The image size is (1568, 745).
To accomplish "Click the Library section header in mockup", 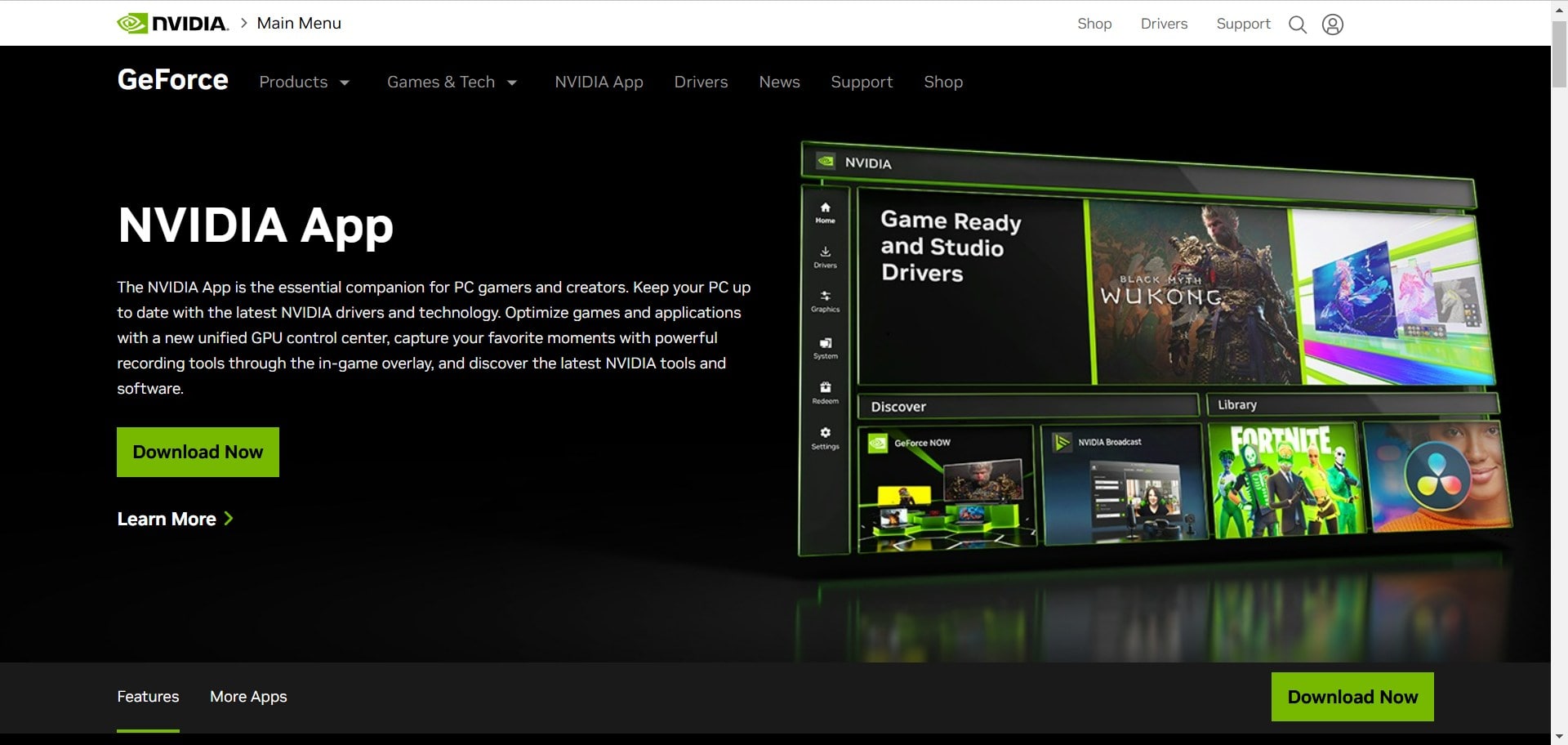I will click(x=1352, y=404).
